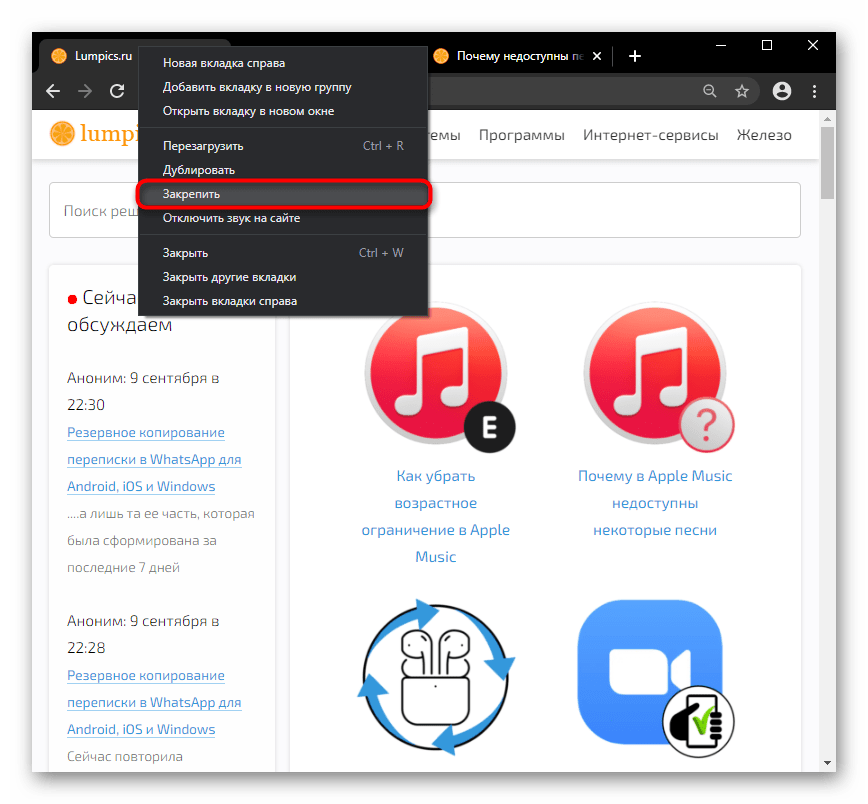Screen dimensions: 868x804
Task: Open a new tab with the plus button
Action: click(634, 56)
